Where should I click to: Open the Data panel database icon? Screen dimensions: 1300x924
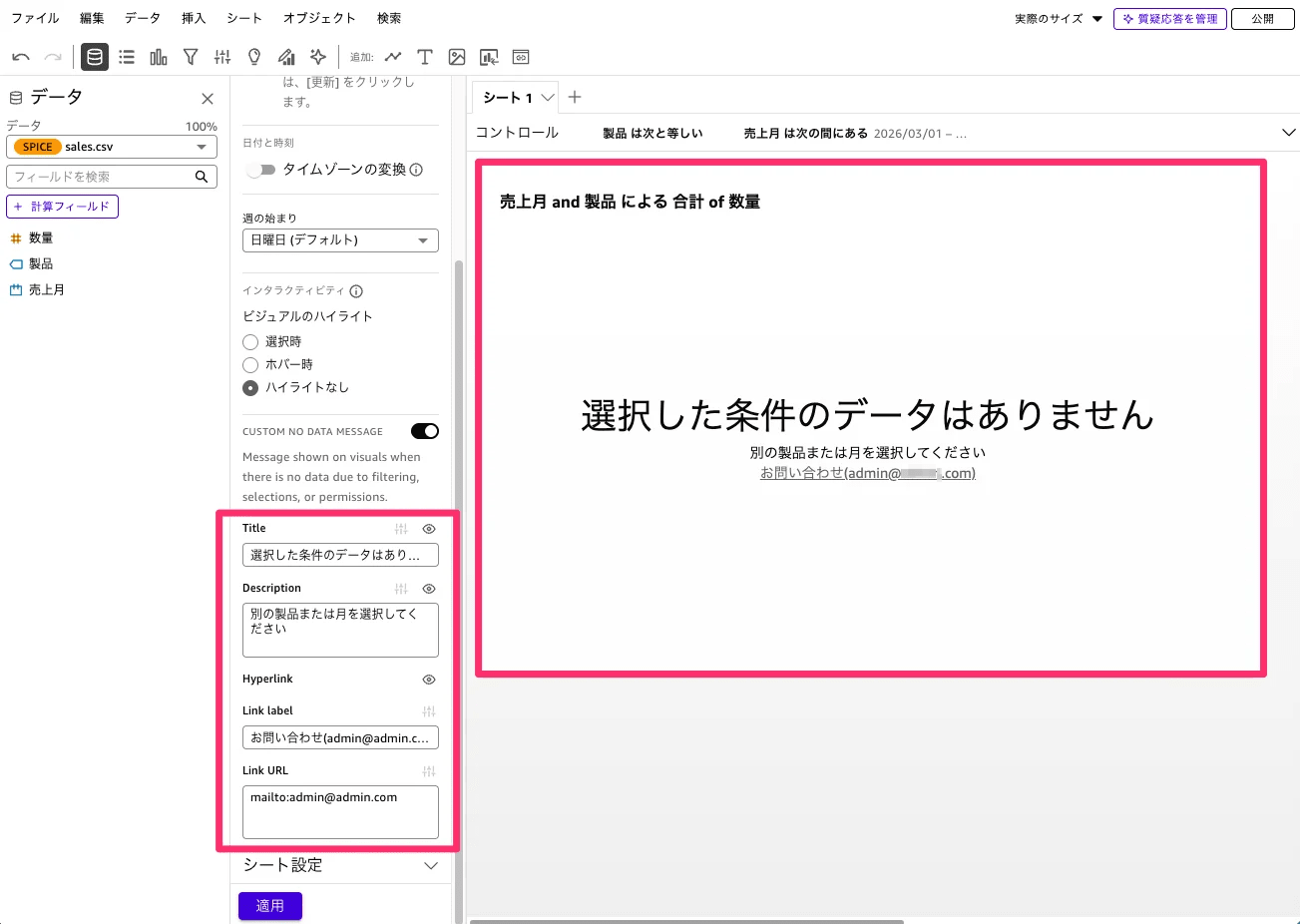point(95,57)
